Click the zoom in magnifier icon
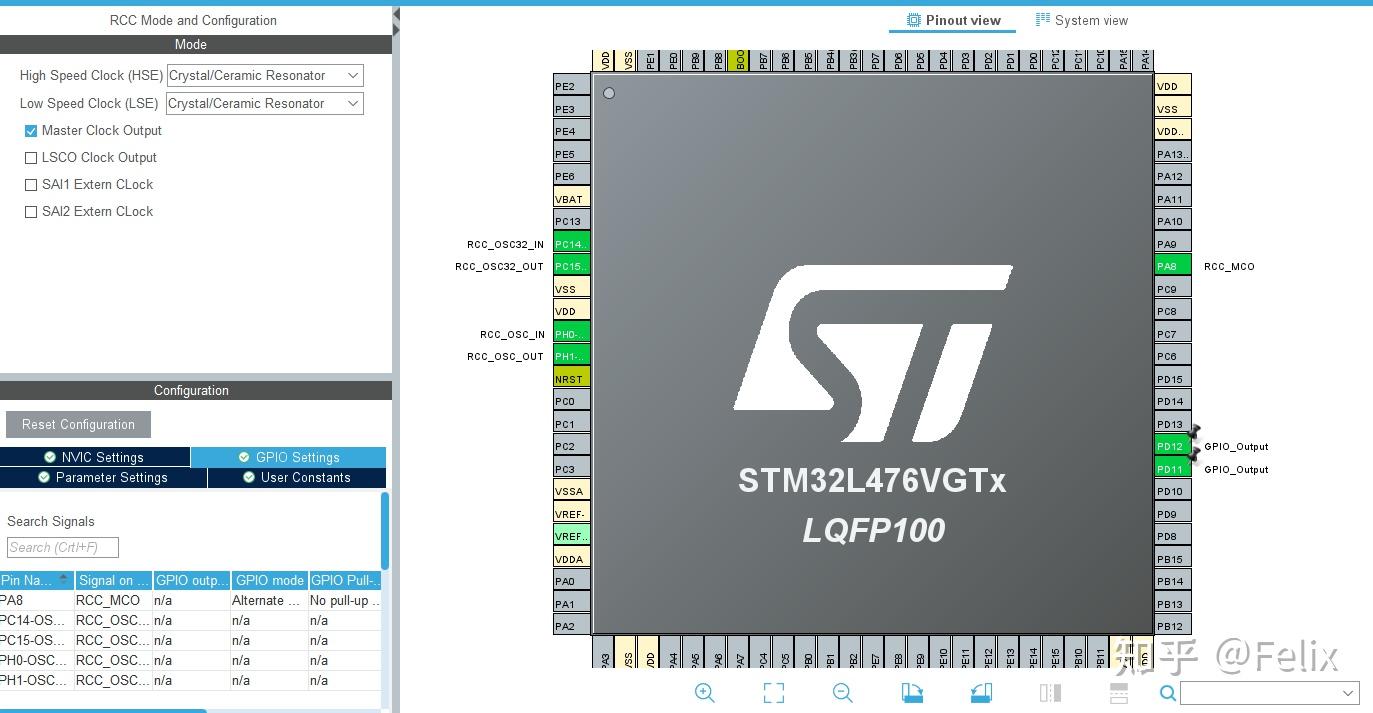 [x=705, y=692]
